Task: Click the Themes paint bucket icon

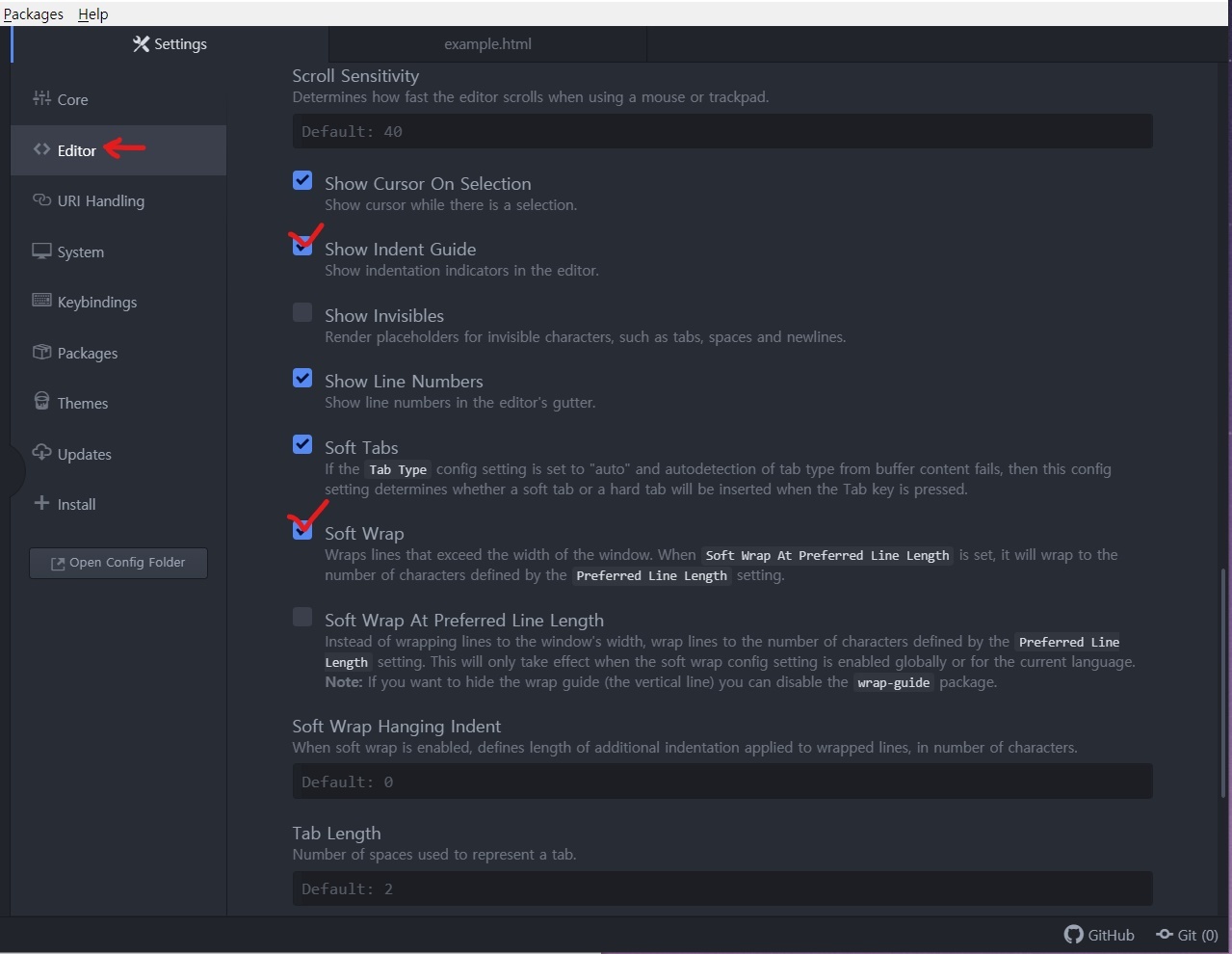Action: point(41,402)
